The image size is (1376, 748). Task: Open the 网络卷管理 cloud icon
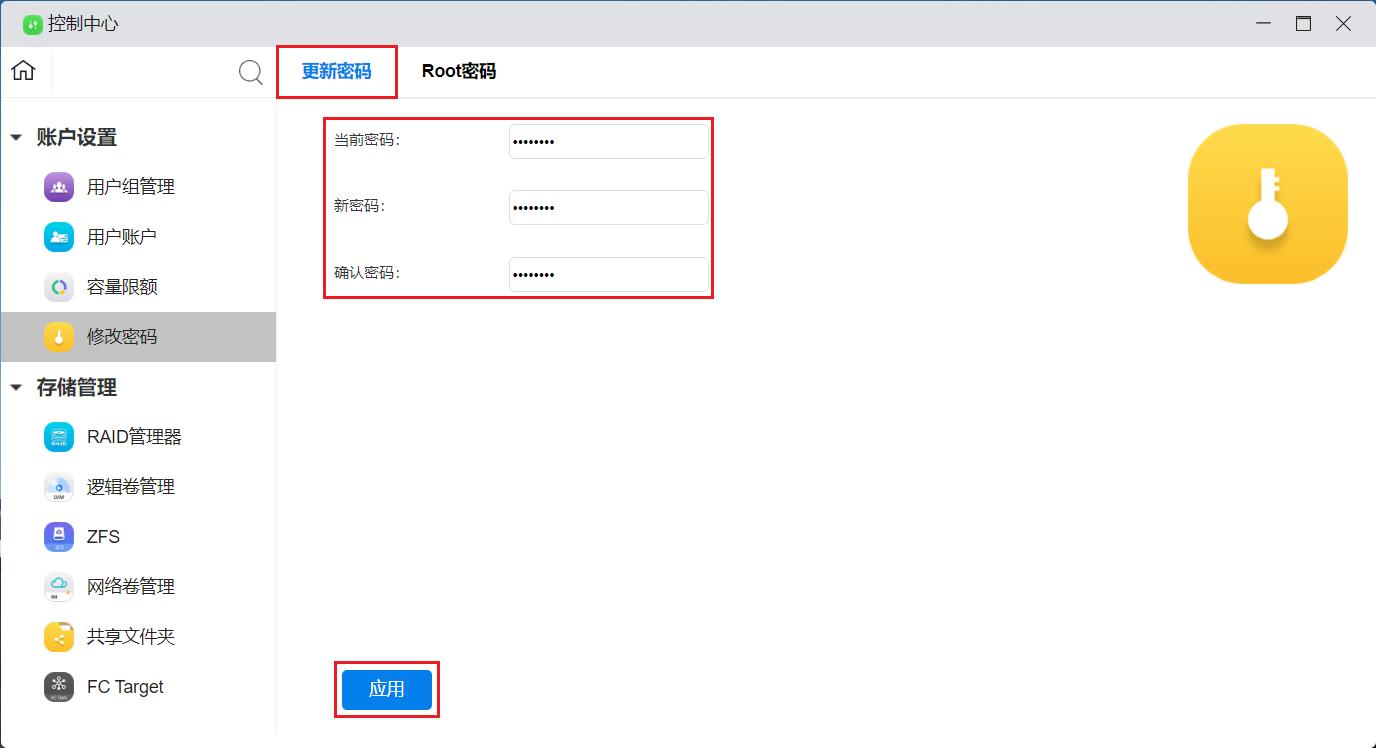click(x=59, y=587)
